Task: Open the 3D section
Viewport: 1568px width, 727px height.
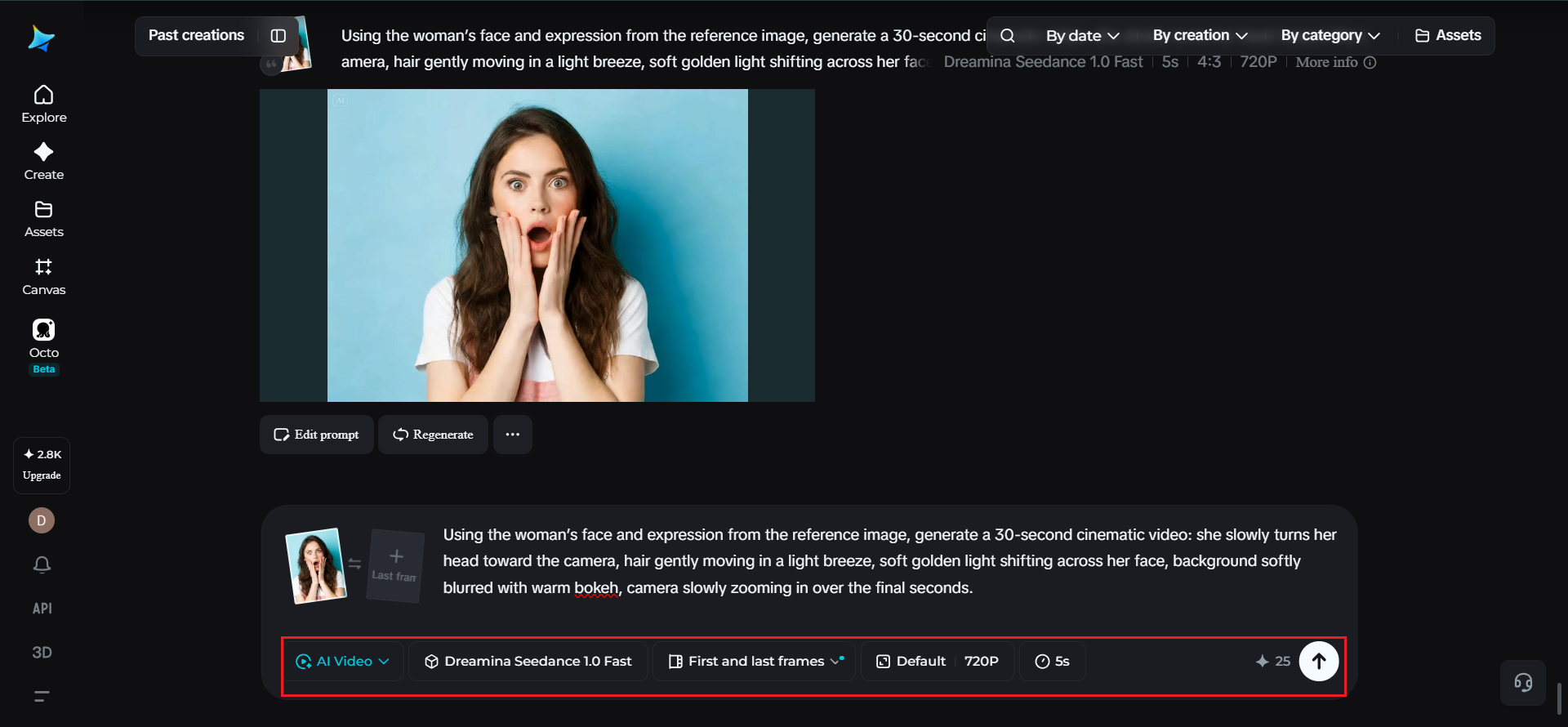Action: [42, 653]
